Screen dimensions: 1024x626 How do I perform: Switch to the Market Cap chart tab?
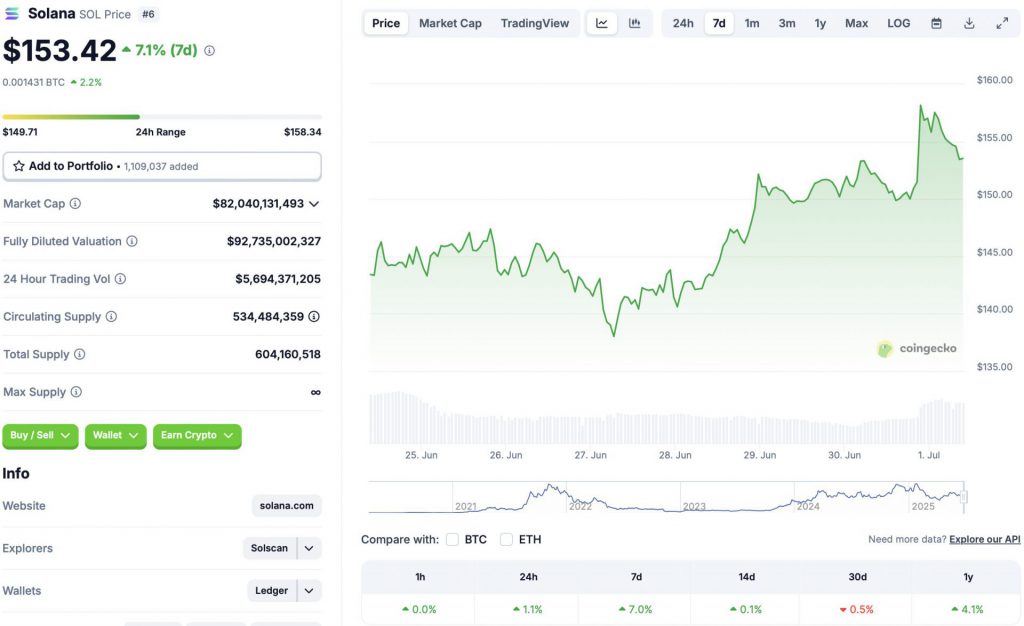pos(450,23)
